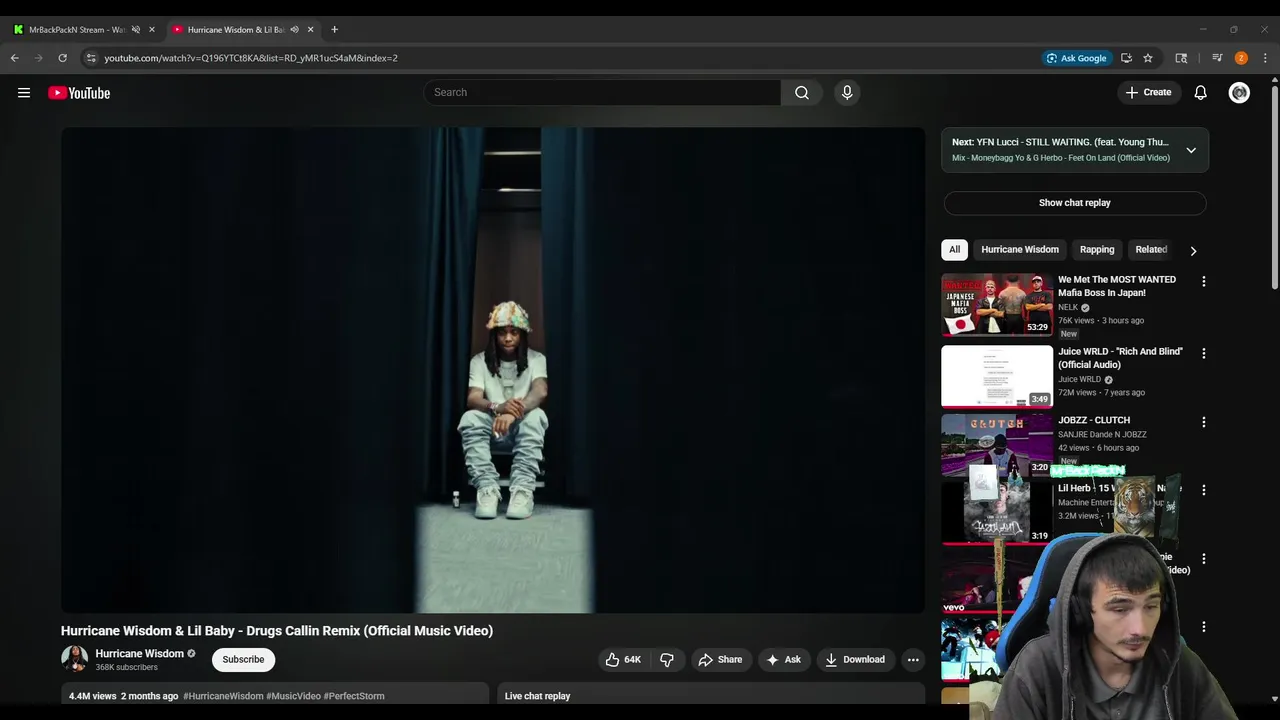This screenshot has height=720, width=1280.
Task: Open options for the Lil Herb video
Action: click(1204, 490)
